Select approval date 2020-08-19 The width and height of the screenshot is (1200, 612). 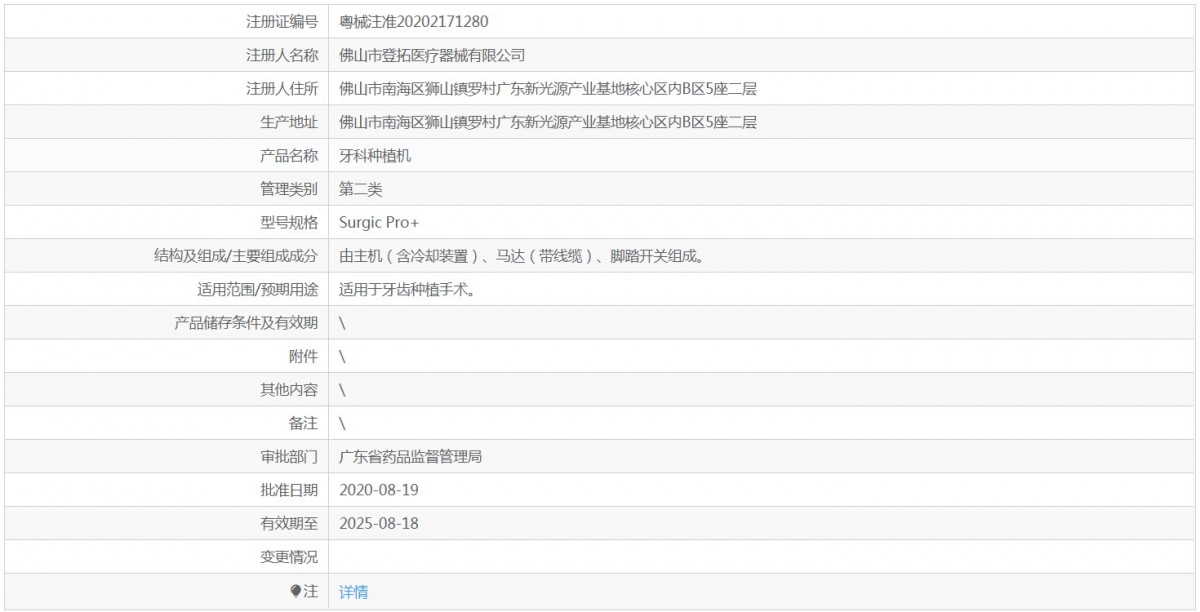point(379,489)
